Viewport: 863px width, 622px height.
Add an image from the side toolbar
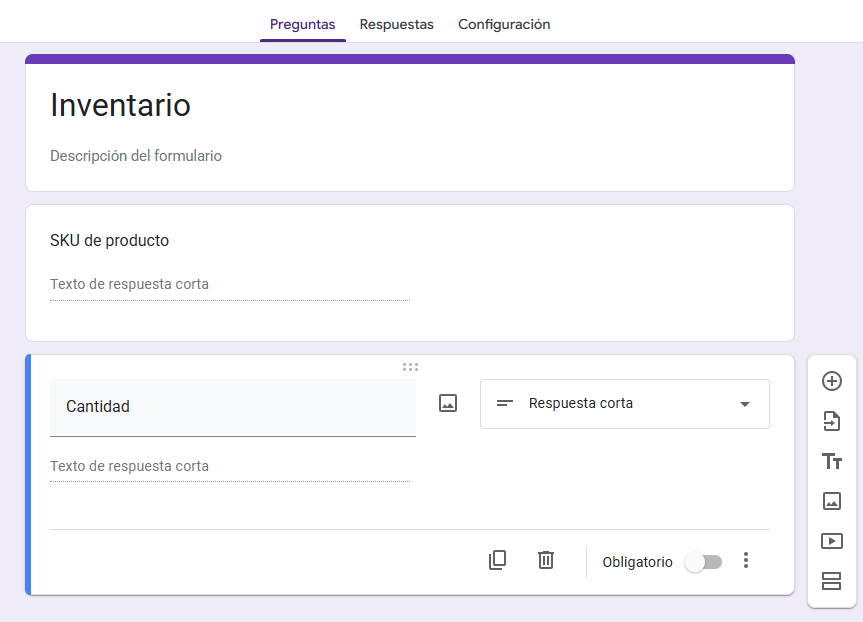click(x=831, y=501)
